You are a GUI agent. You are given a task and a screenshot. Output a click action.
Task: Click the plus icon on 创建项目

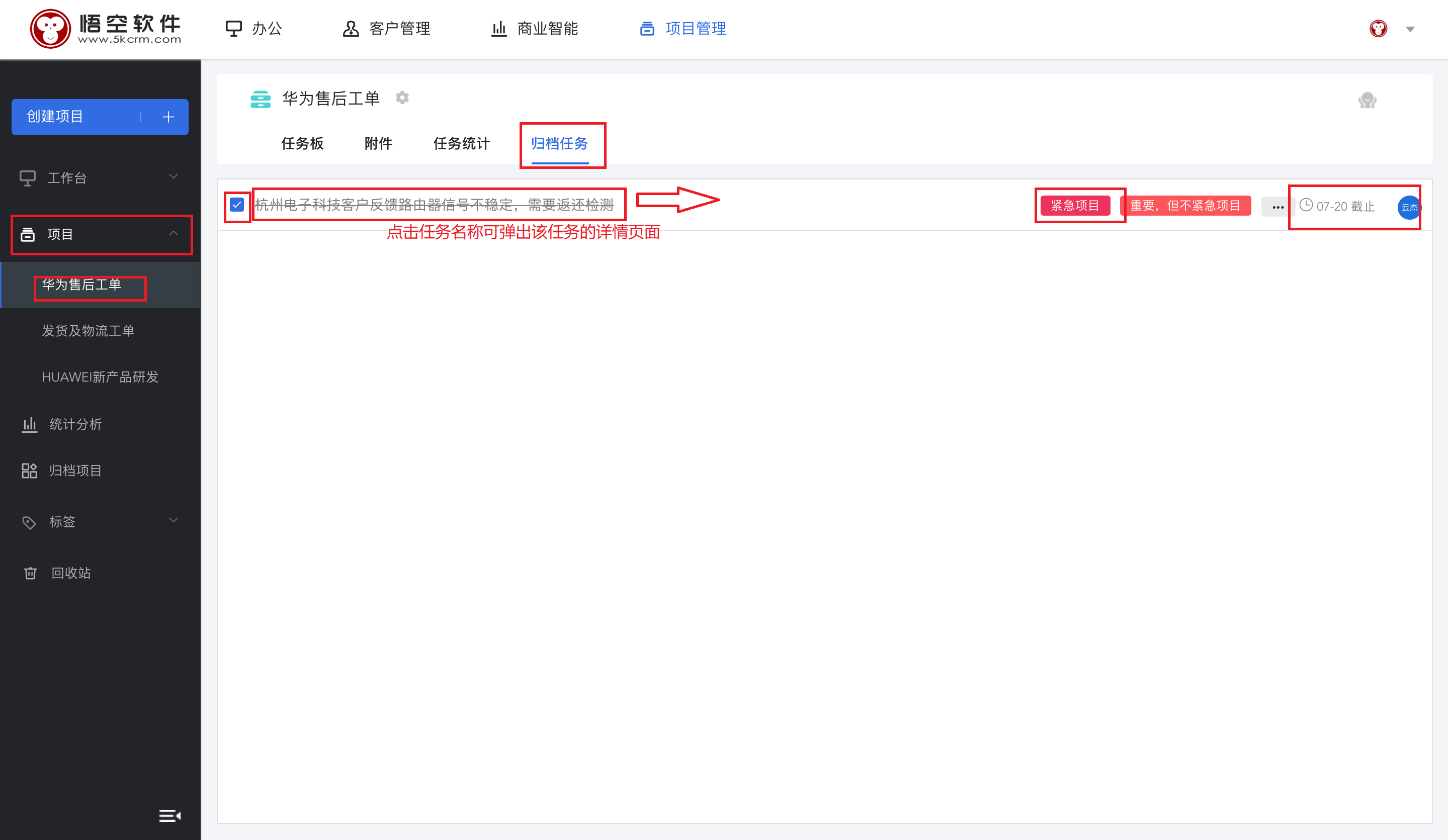(x=168, y=117)
